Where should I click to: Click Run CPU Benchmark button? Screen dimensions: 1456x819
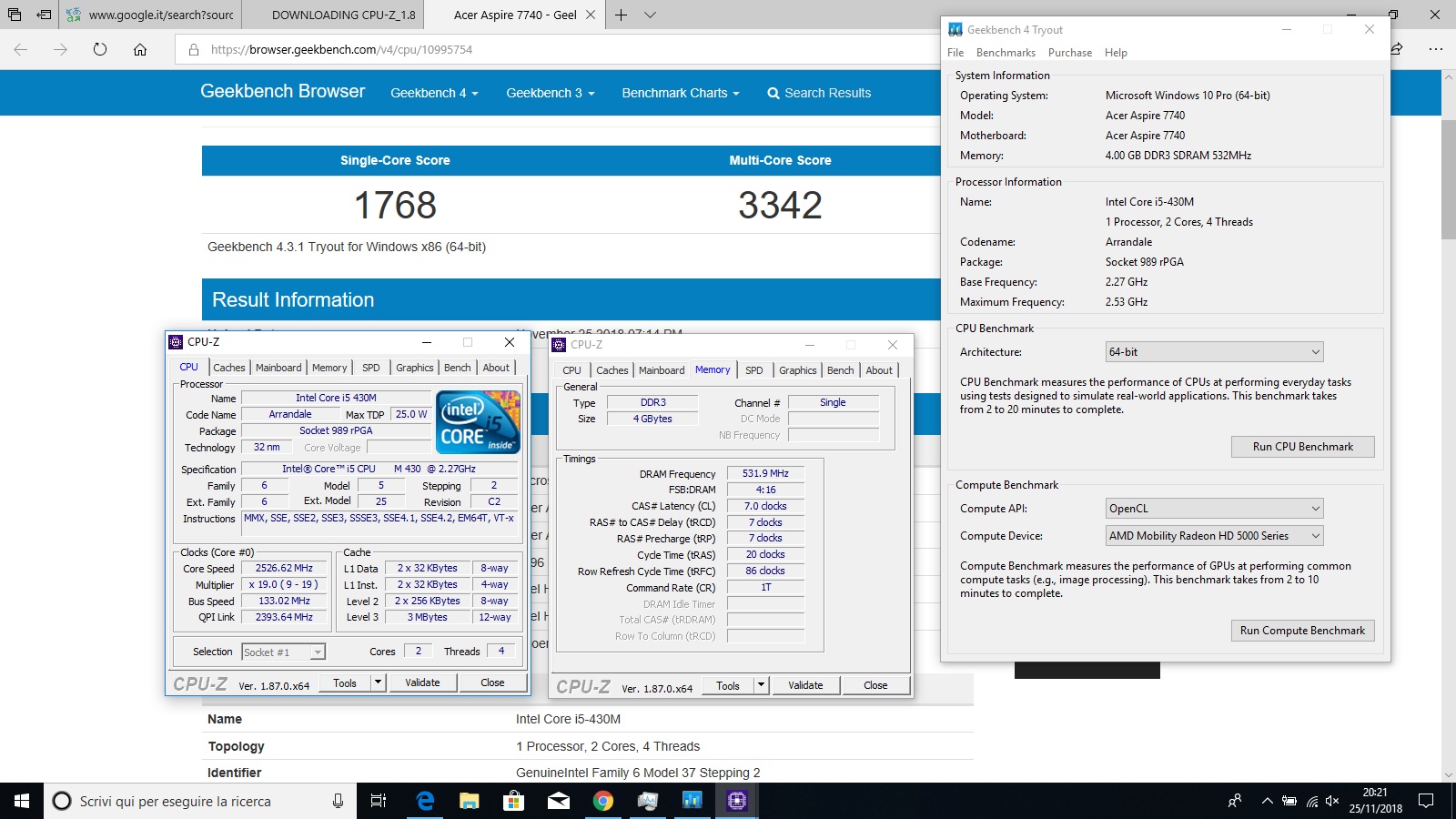[1302, 447]
